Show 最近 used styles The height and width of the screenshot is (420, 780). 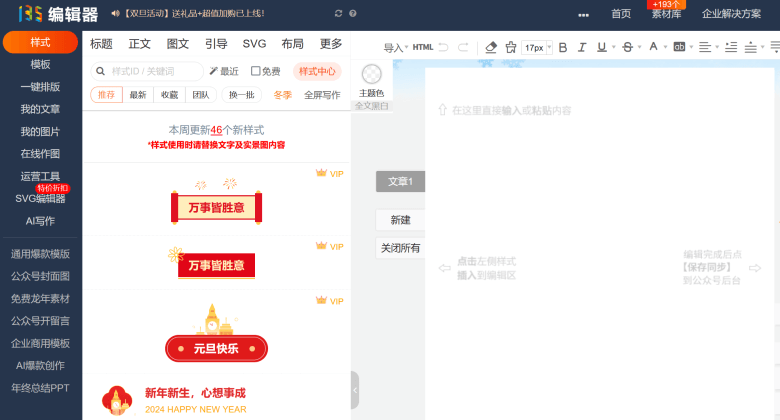[x=224, y=71]
